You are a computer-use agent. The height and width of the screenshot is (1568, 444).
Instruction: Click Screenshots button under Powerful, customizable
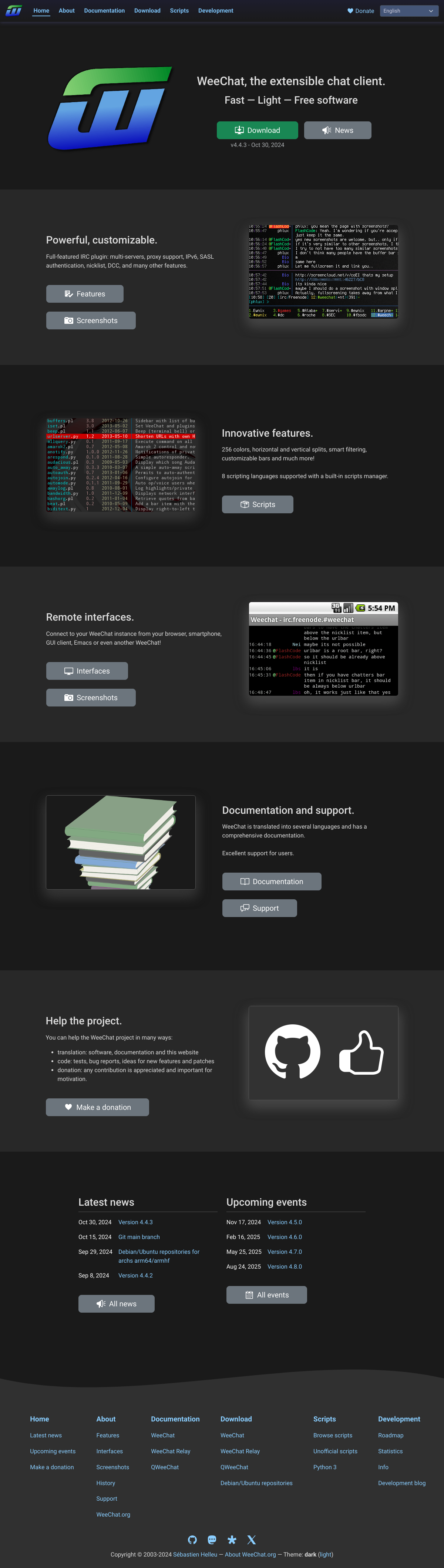91,321
